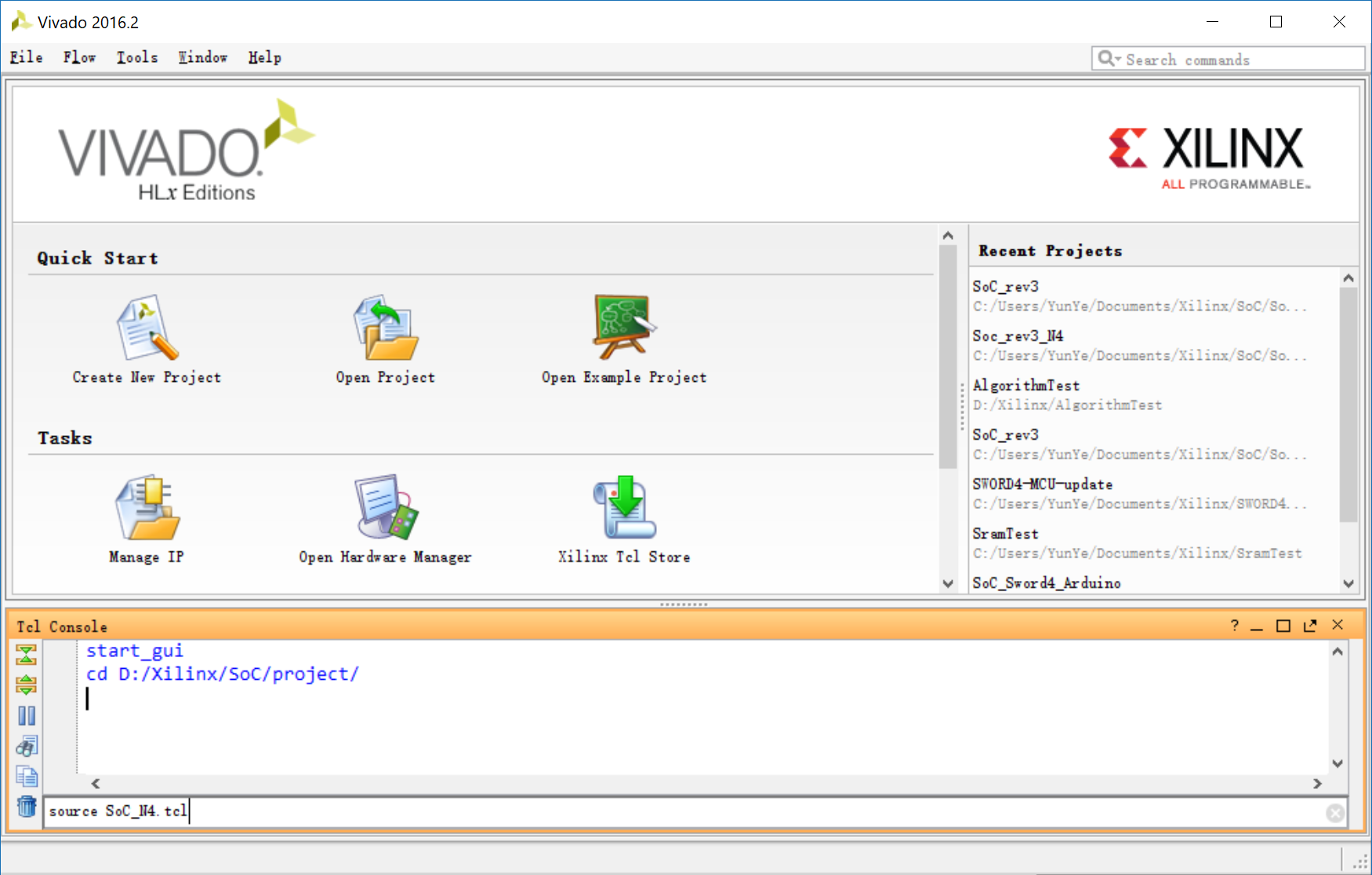
Task: Launch the Open Hardware Manager icon
Action: pyautogui.click(x=386, y=507)
